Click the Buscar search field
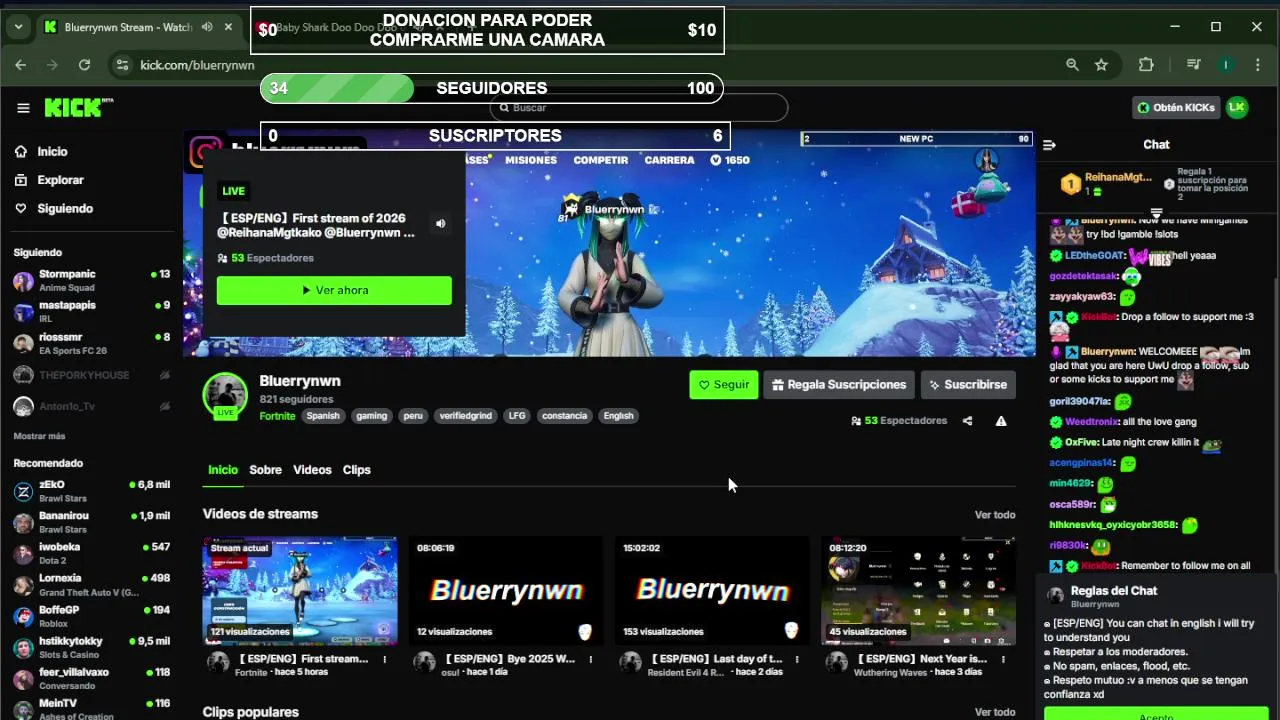Viewport: 1280px width, 720px height. [x=639, y=107]
